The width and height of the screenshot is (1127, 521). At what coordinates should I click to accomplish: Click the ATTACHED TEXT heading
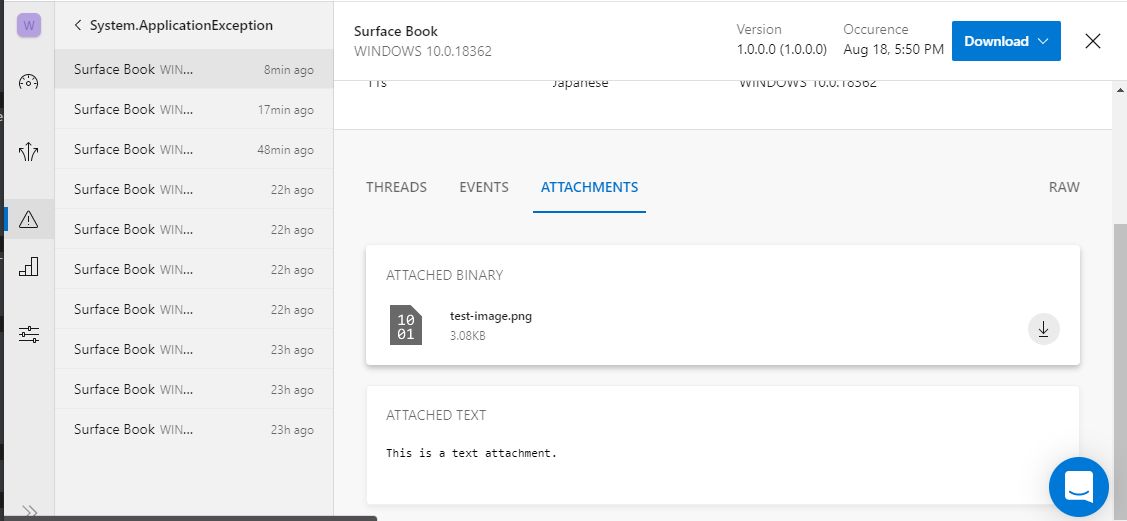pyautogui.click(x=436, y=415)
